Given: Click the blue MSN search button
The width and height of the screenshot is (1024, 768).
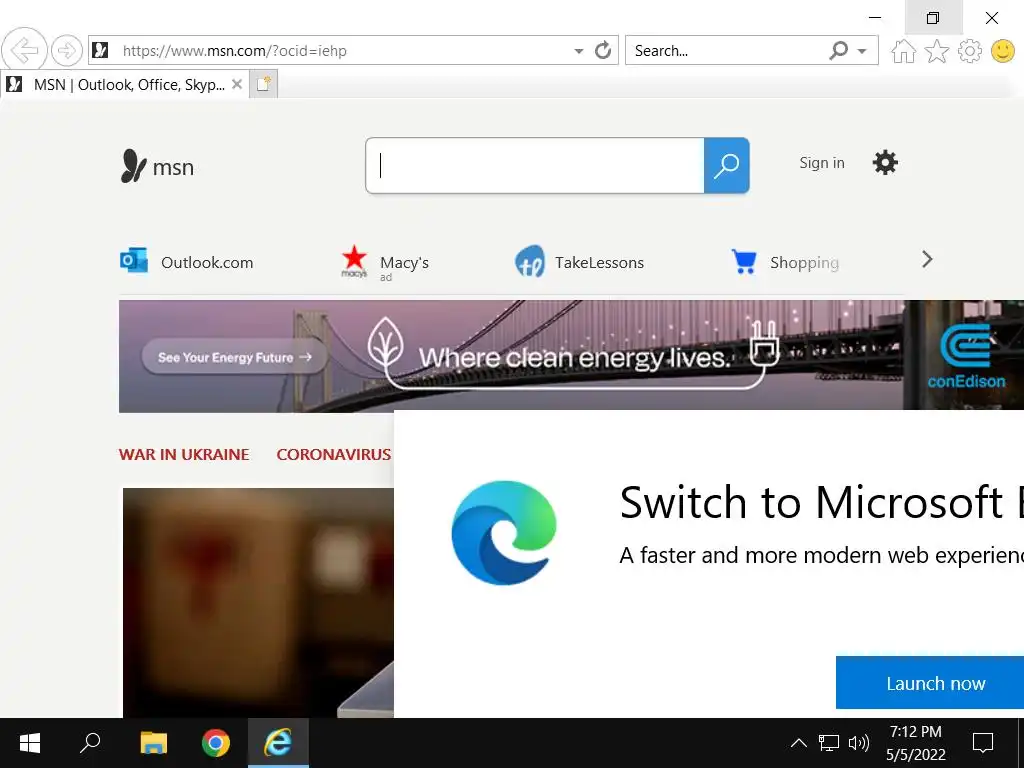Looking at the screenshot, I should click(726, 165).
